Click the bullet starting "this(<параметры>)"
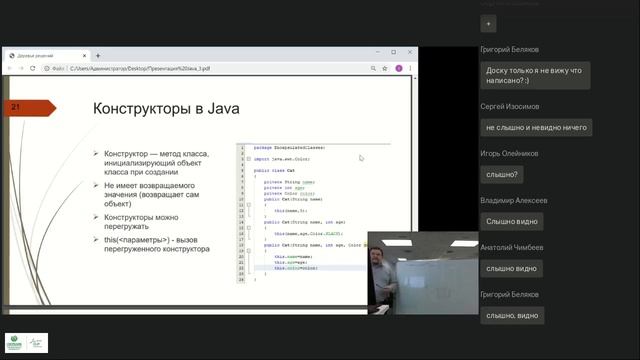 pos(157,244)
